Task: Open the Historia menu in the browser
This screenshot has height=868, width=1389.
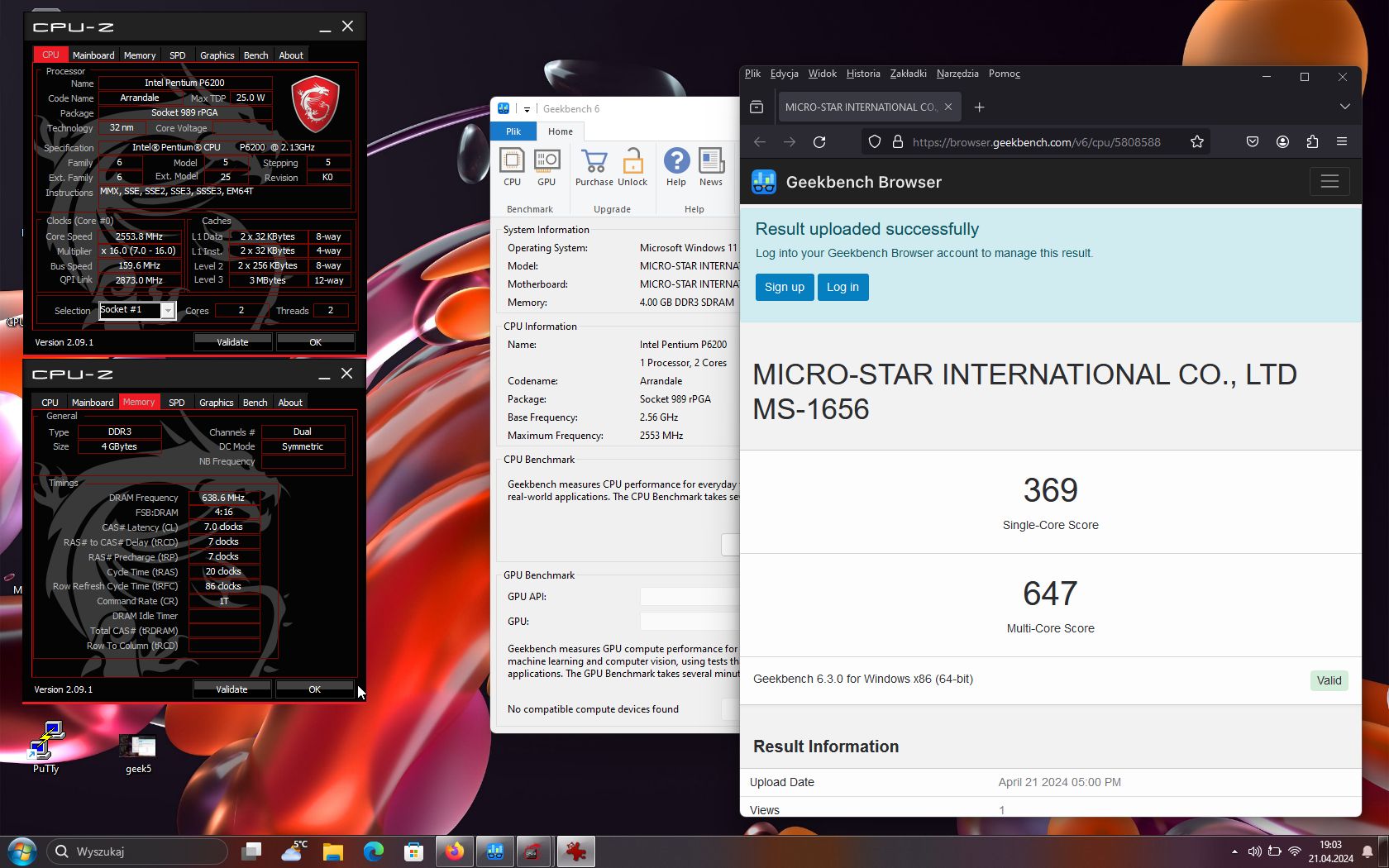Action: tap(863, 74)
